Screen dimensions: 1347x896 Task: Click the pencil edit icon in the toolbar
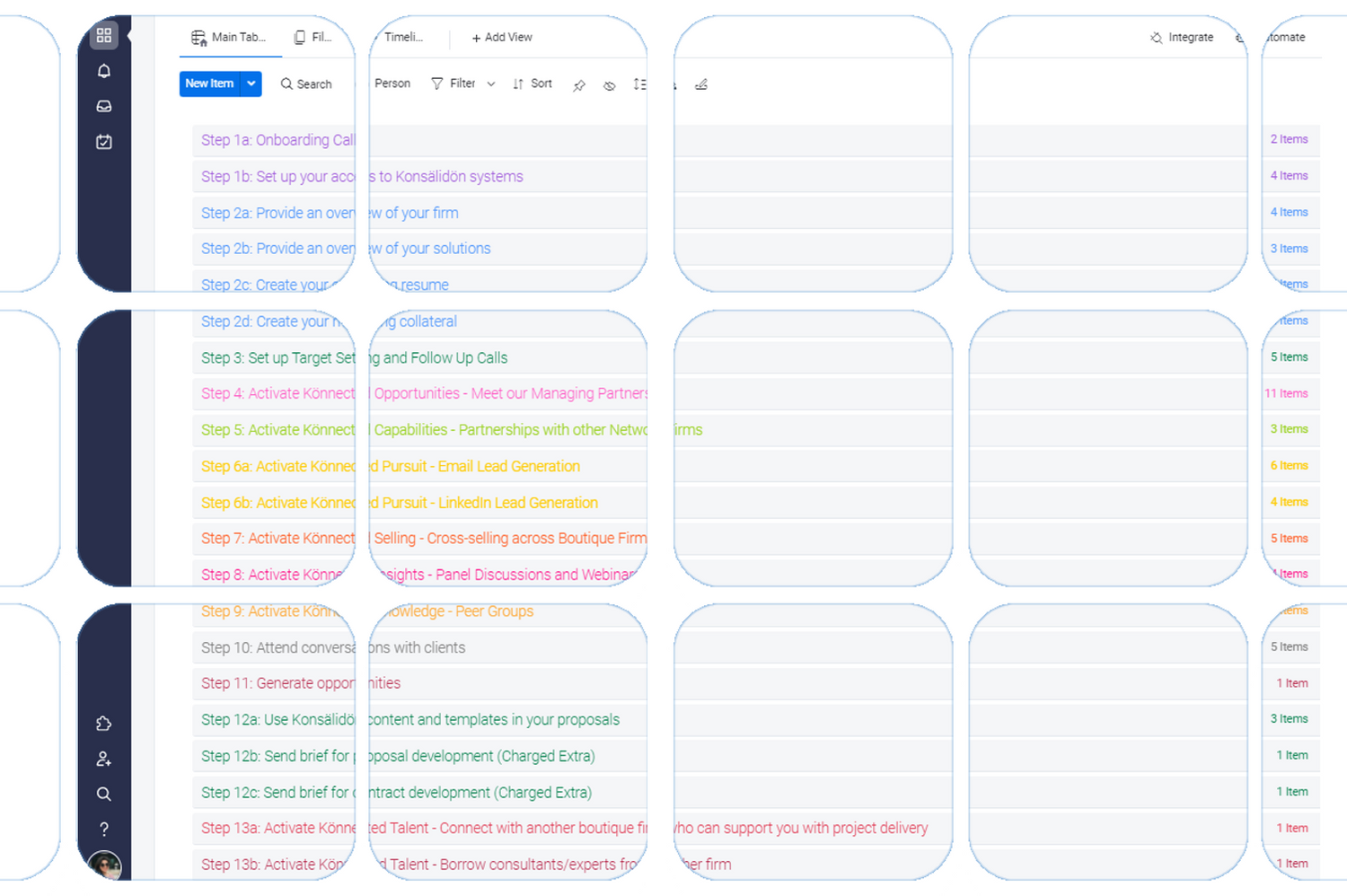coord(701,84)
